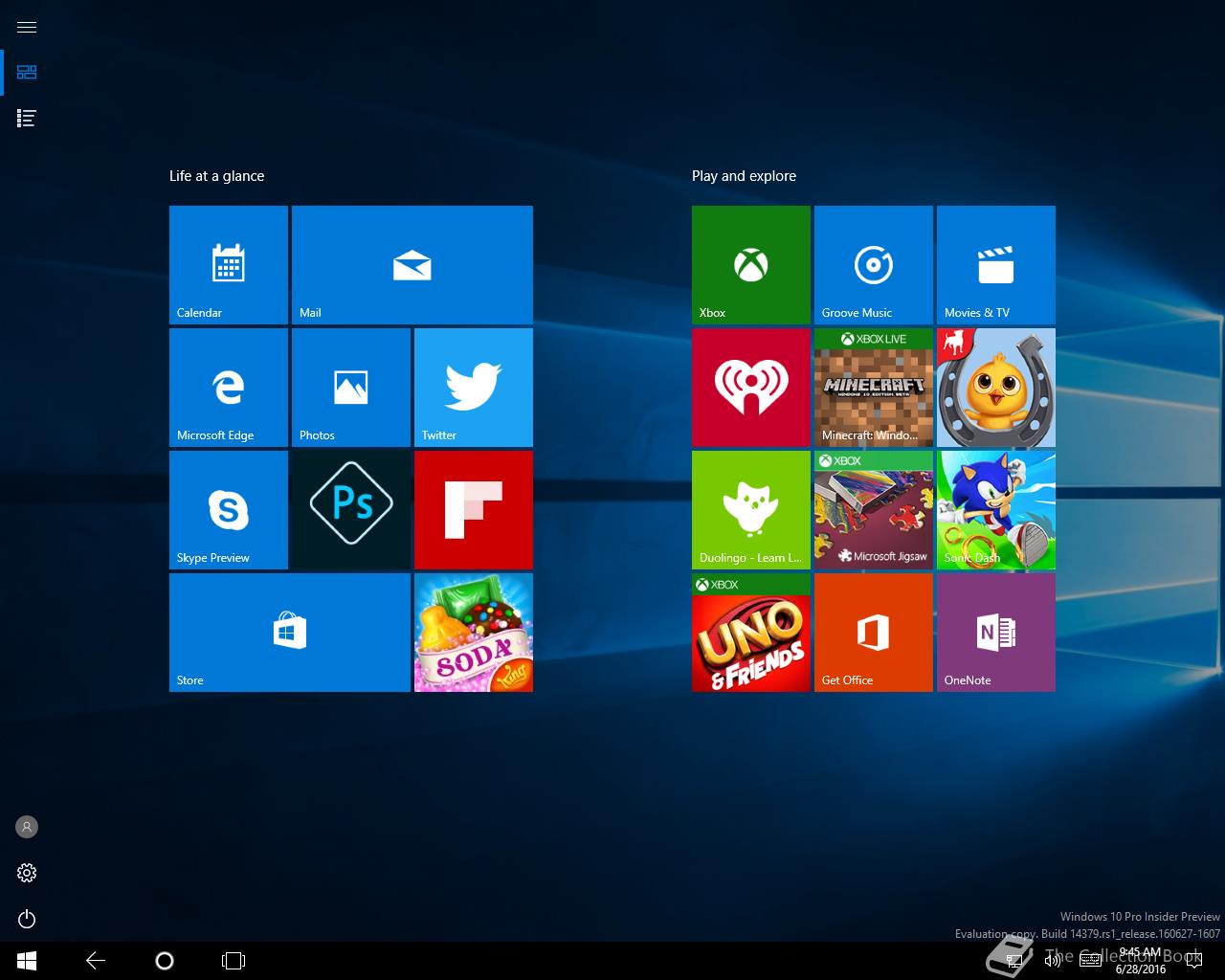Launch Skype Preview tile
Image resolution: width=1225 pixels, height=980 pixels.
tap(229, 510)
